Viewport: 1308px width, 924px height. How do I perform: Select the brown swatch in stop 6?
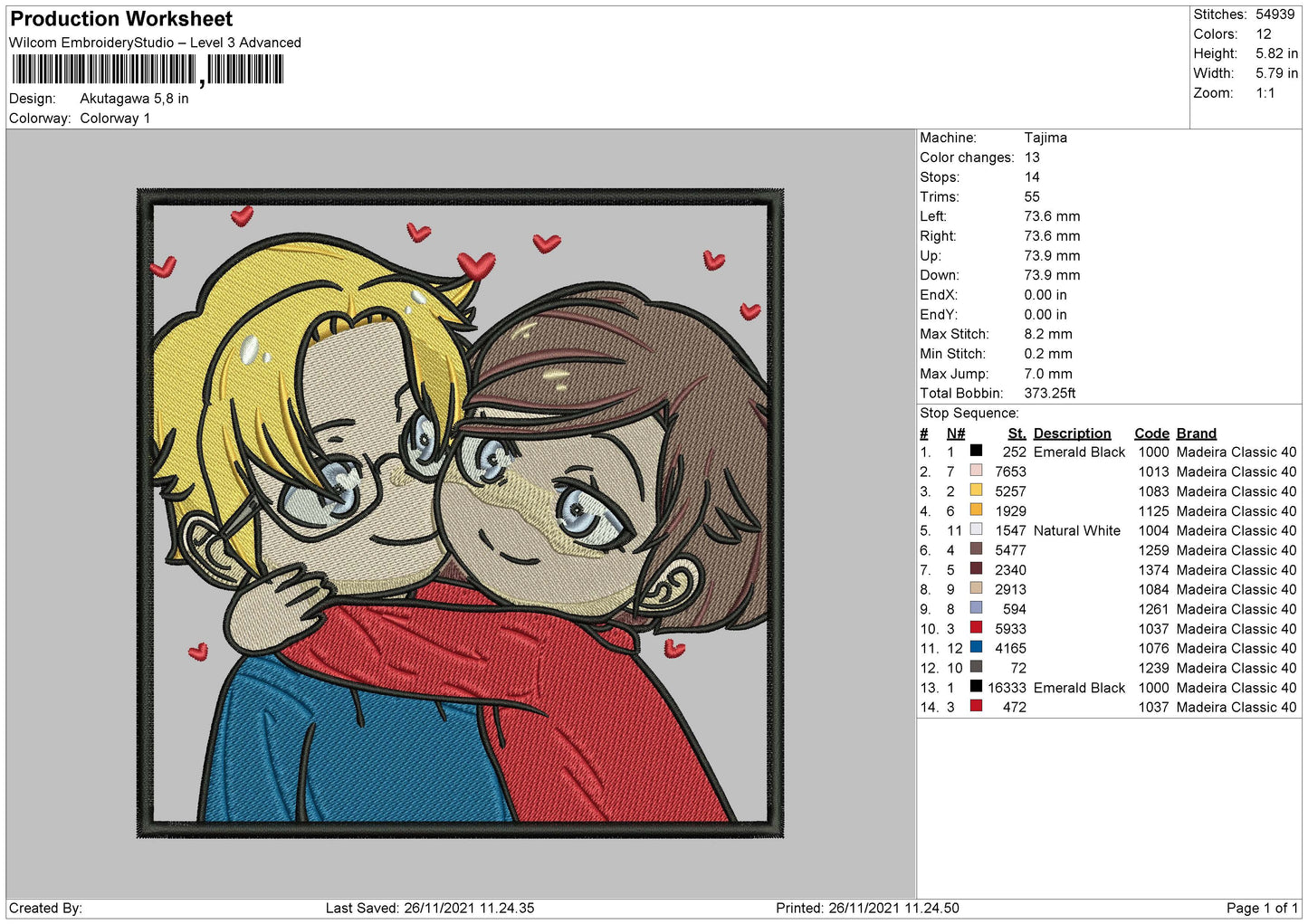click(x=976, y=549)
